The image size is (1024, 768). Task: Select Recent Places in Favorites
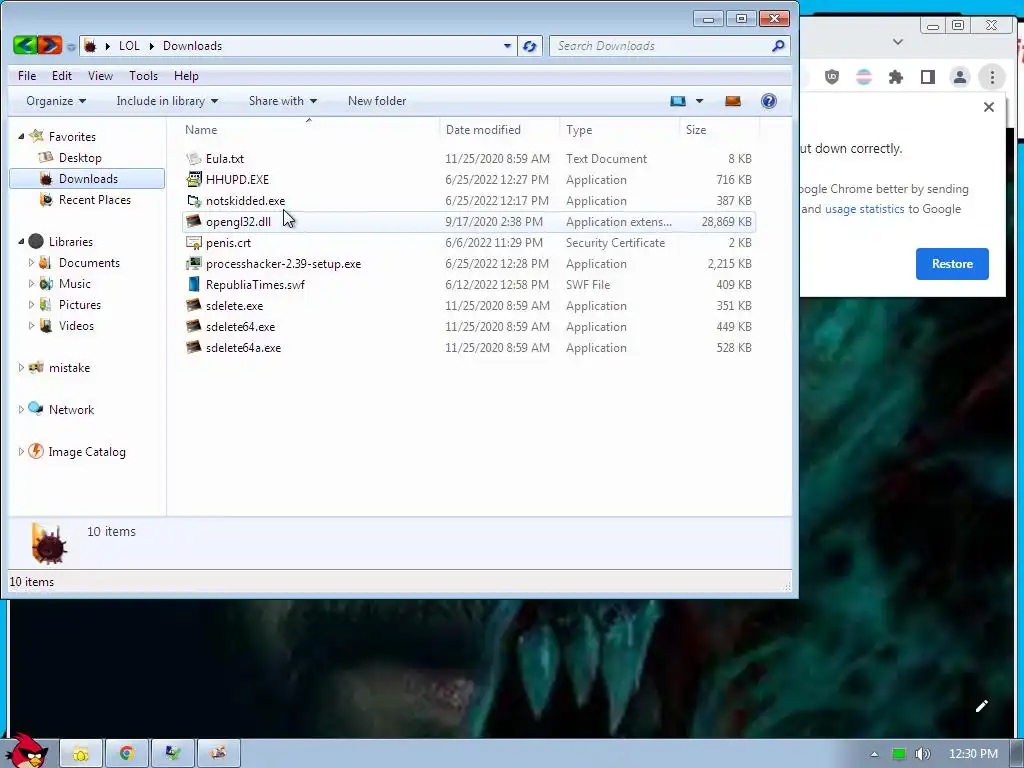click(x=95, y=200)
